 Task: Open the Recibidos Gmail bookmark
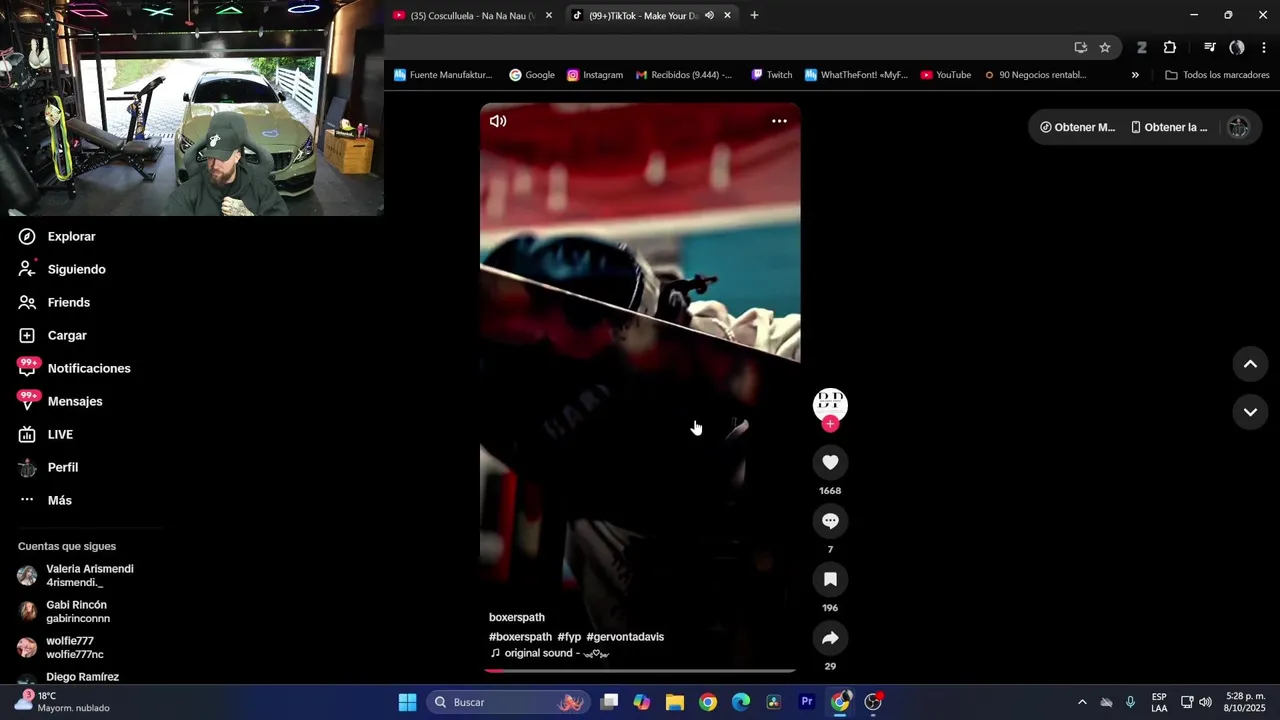[x=684, y=75]
